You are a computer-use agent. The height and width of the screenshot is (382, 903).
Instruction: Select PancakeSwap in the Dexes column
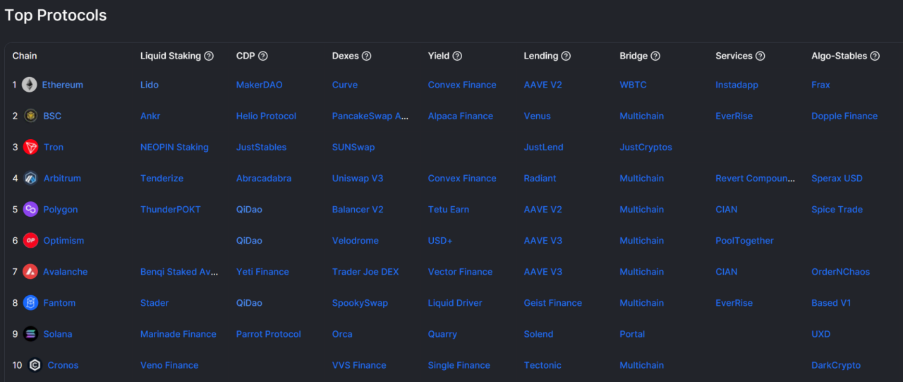370,116
